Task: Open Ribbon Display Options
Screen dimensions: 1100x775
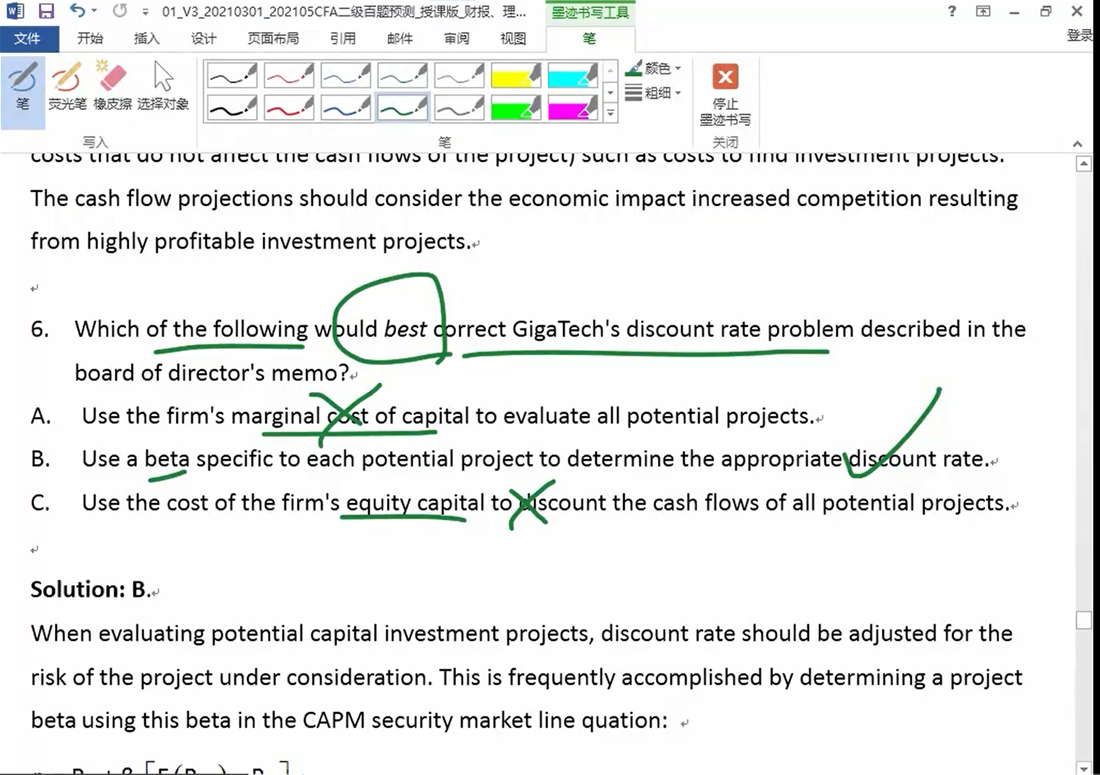Action: [984, 11]
